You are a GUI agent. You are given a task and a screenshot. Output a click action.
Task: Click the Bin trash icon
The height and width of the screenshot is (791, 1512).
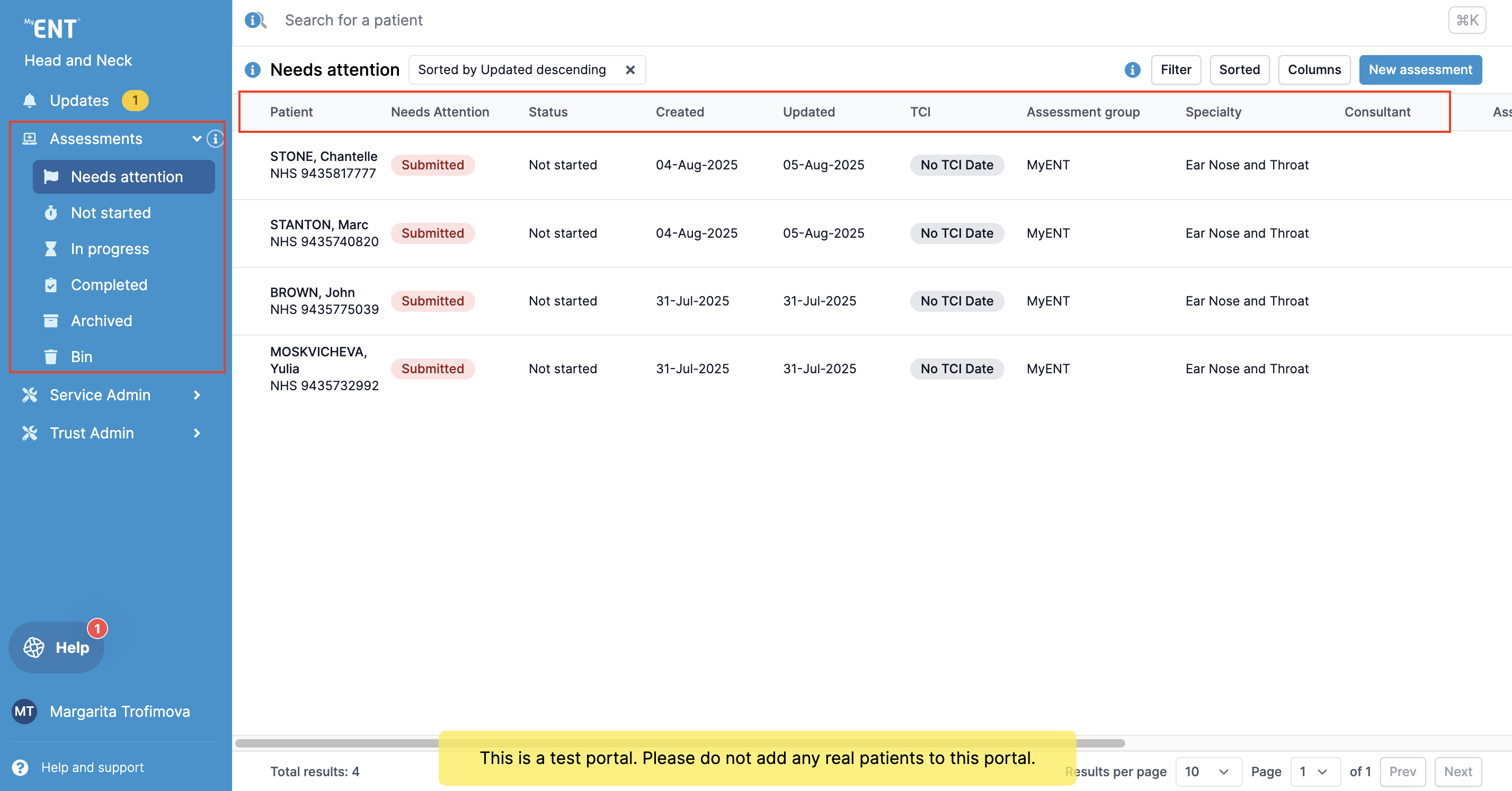pos(51,357)
